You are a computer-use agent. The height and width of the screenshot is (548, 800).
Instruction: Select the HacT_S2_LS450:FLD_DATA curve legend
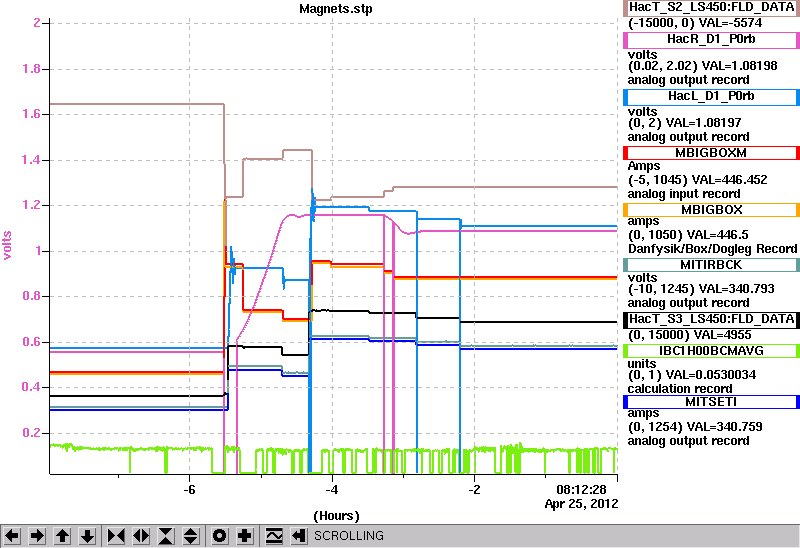[x=711, y=8]
